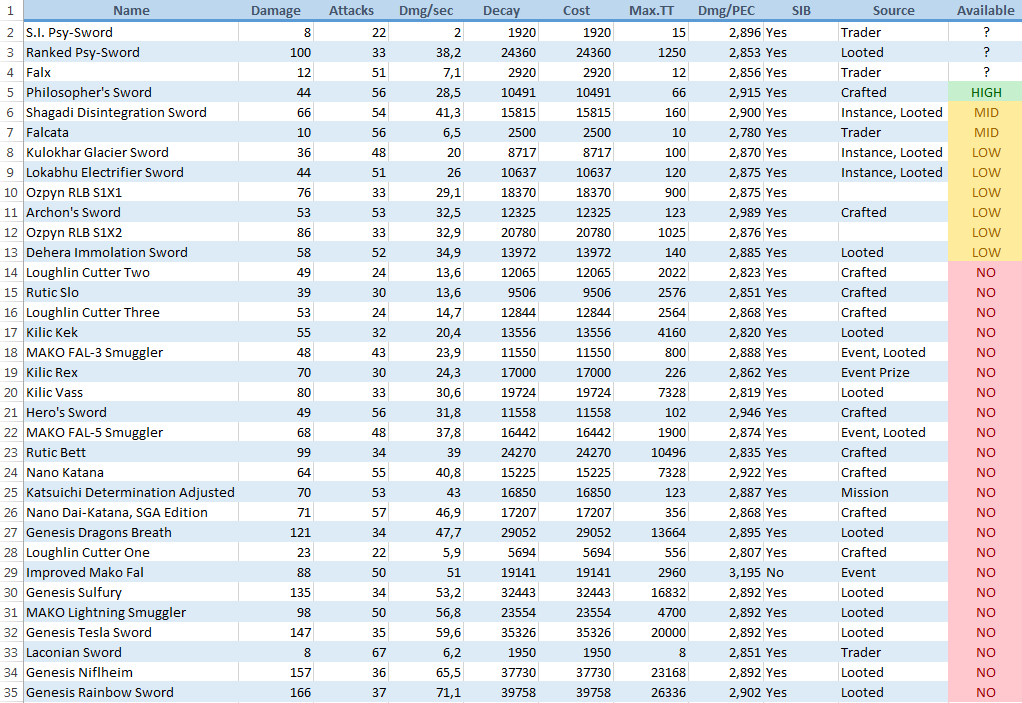1022x703 pixels.
Task: Click the Max.TT column header
Action: [x=651, y=11]
